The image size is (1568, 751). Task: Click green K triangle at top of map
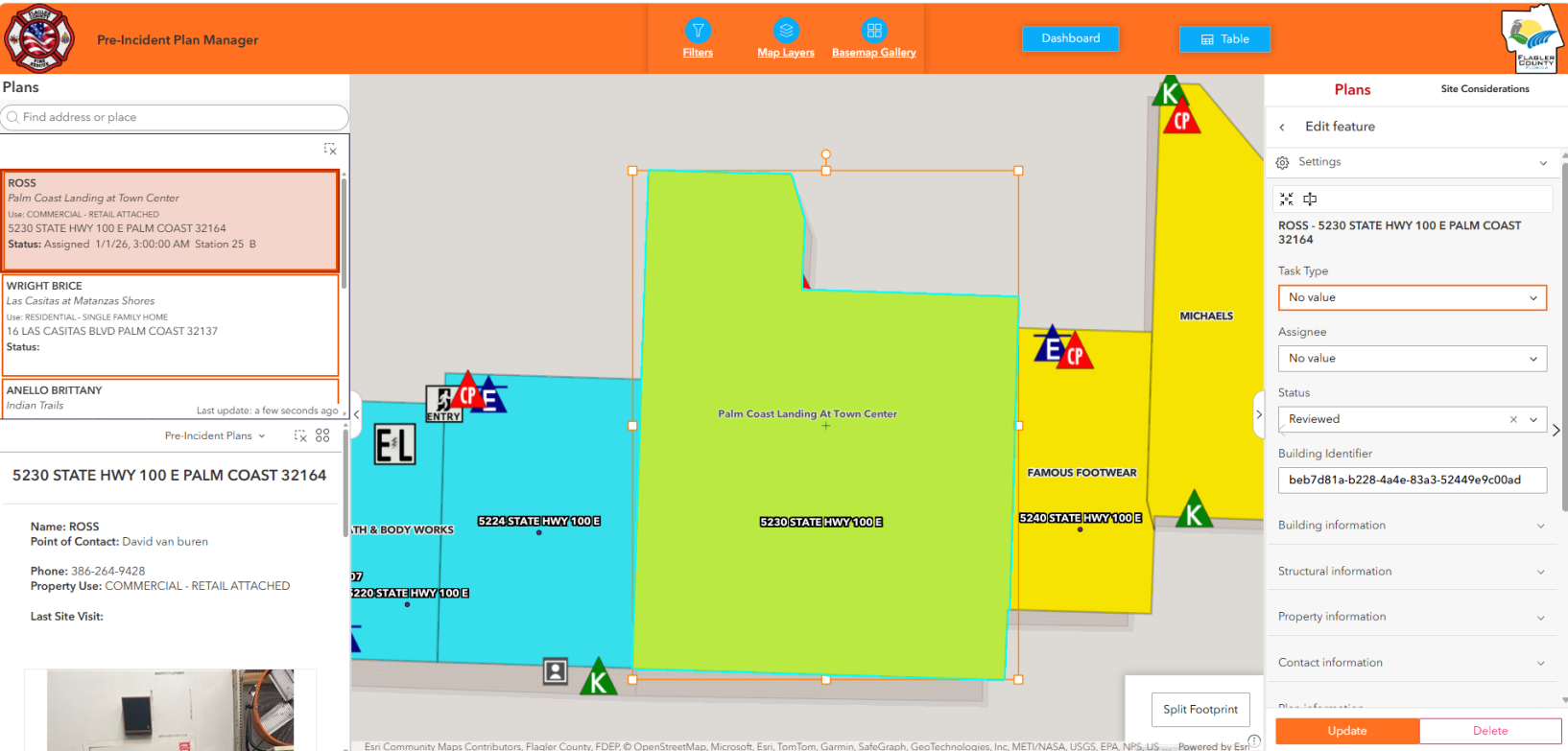[x=1169, y=92]
